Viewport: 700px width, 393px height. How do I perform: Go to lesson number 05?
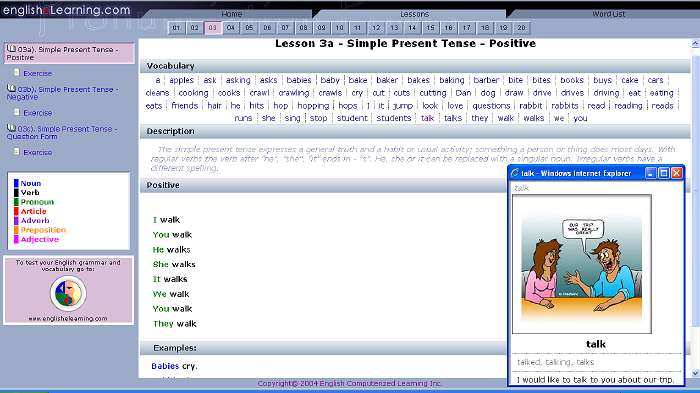coord(249,28)
